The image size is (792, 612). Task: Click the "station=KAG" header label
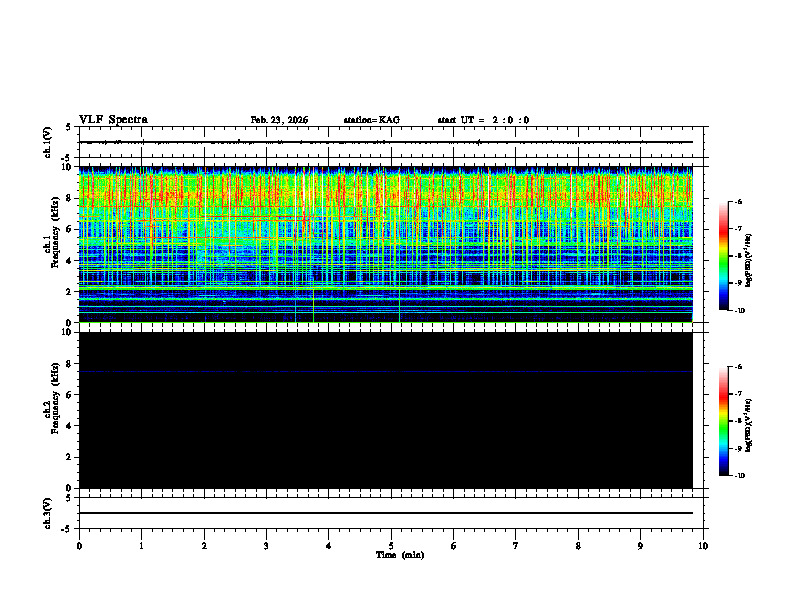[372, 120]
